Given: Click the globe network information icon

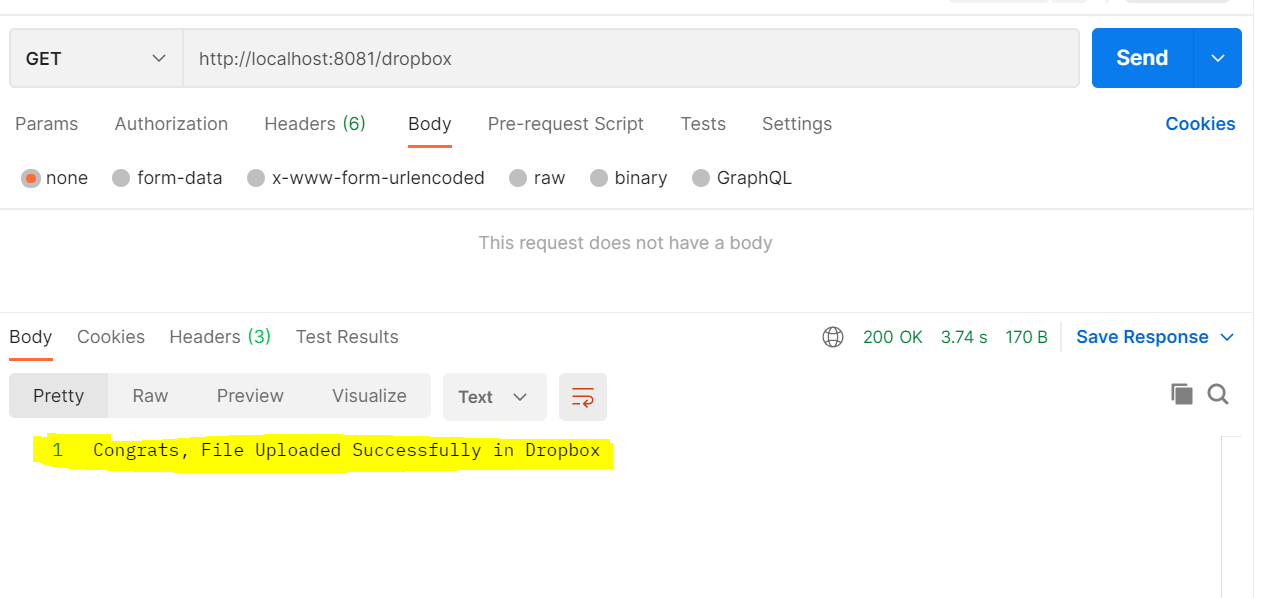Looking at the screenshot, I should pyautogui.click(x=832, y=337).
